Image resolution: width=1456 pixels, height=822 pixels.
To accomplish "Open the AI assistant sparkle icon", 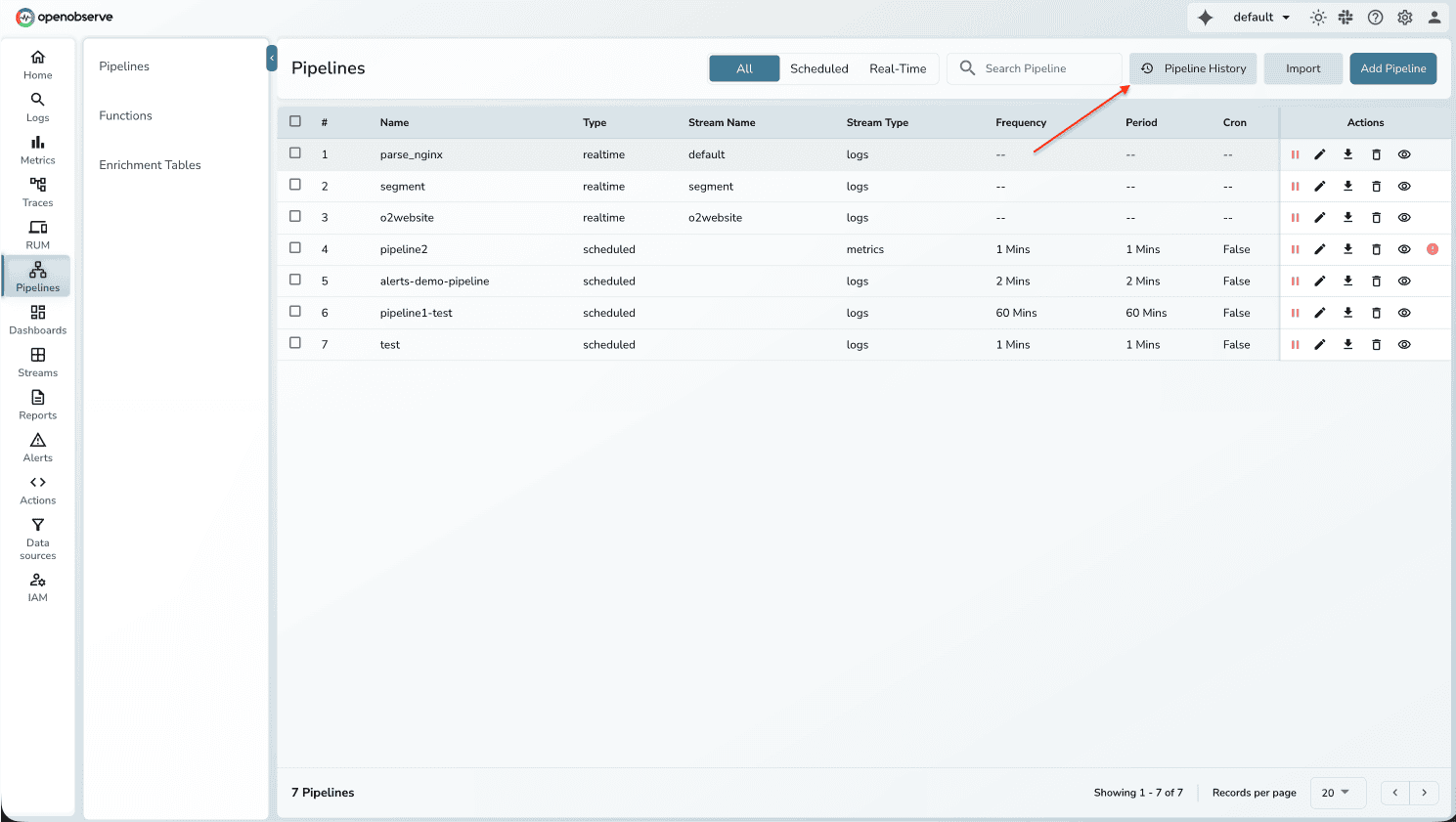I will [1206, 18].
